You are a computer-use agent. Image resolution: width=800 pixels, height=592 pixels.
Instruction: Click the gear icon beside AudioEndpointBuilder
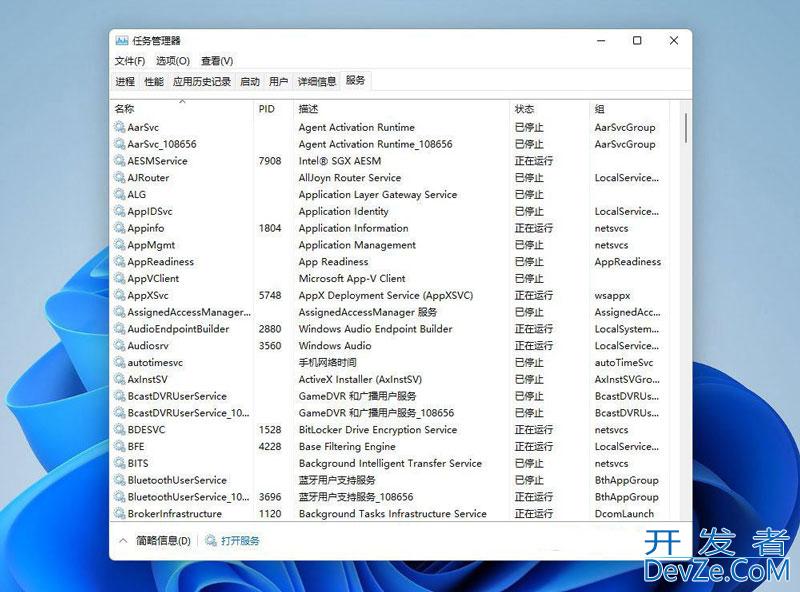pyautogui.click(x=119, y=329)
